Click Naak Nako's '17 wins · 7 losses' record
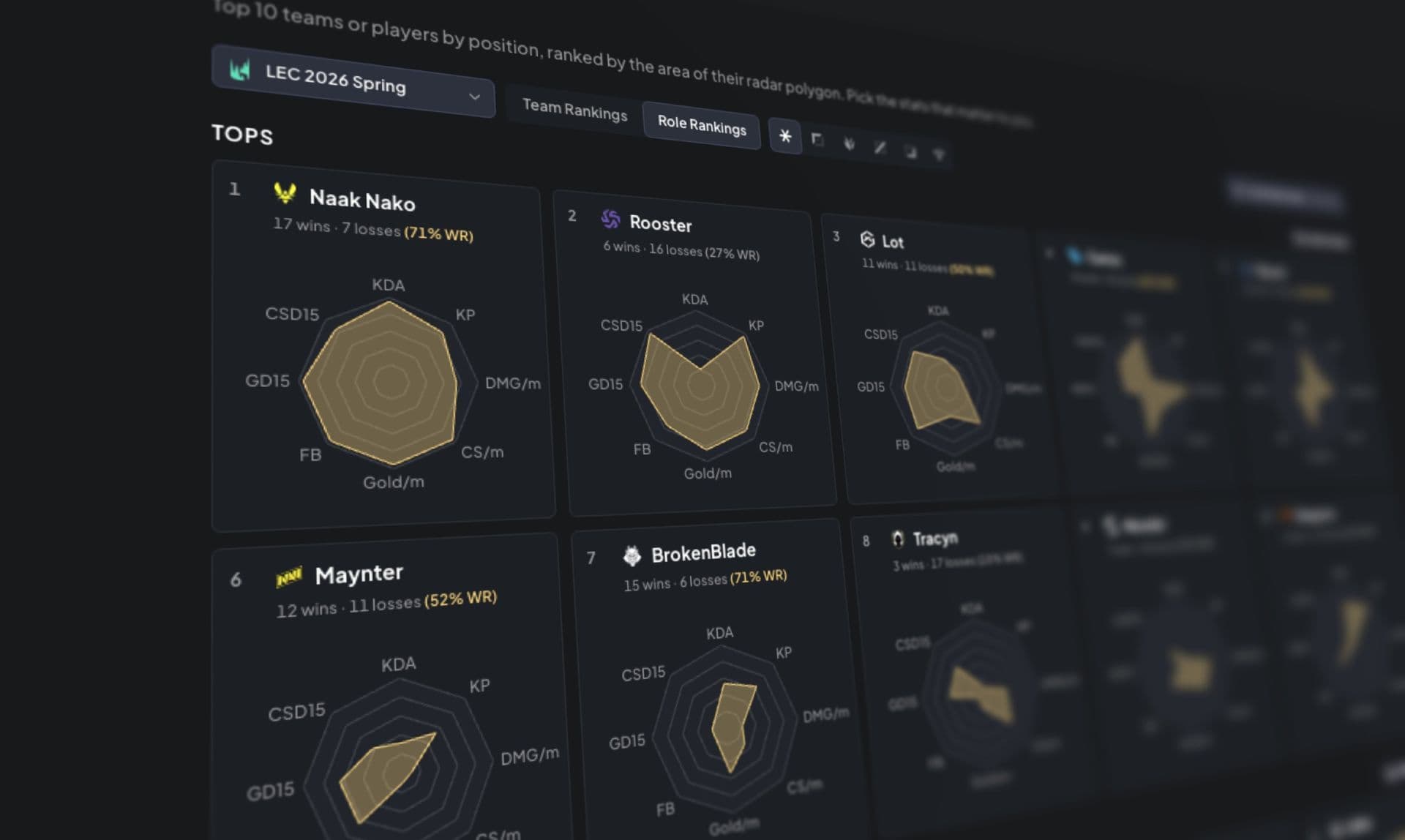Image resolution: width=1405 pixels, height=840 pixels. tap(337, 227)
